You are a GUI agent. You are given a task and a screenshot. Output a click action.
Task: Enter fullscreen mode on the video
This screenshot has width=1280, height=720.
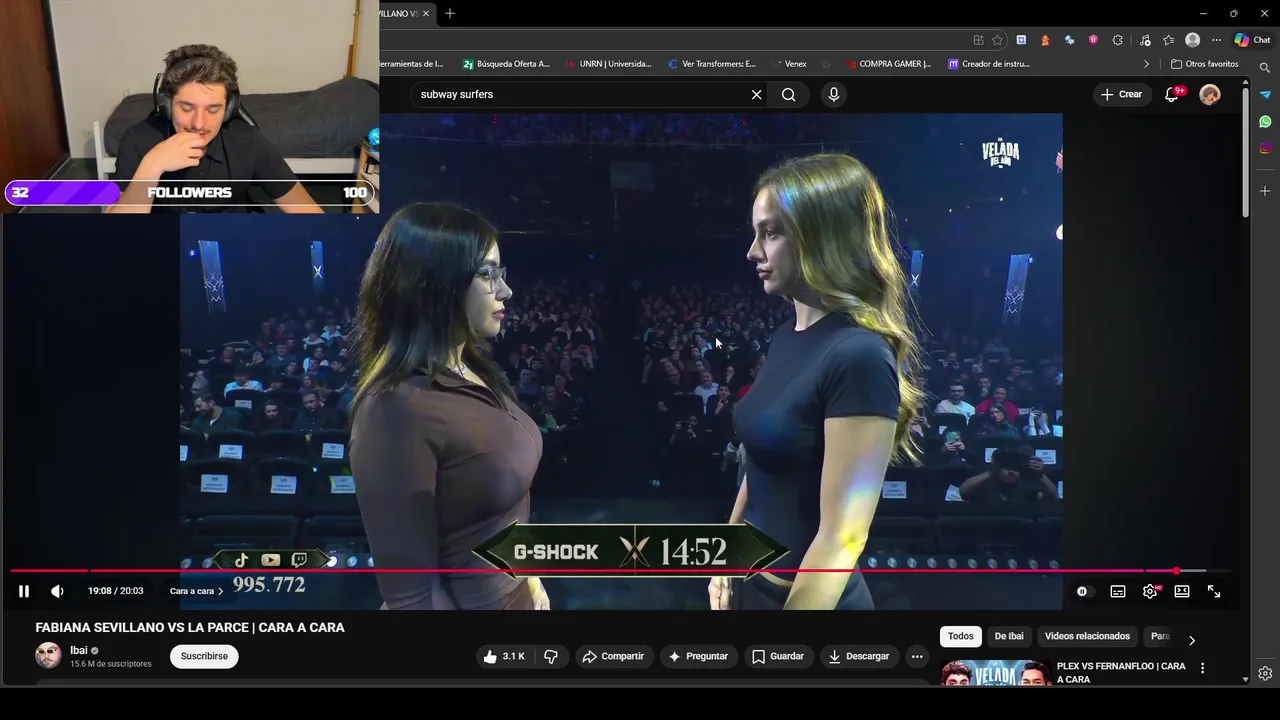(x=1214, y=591)
